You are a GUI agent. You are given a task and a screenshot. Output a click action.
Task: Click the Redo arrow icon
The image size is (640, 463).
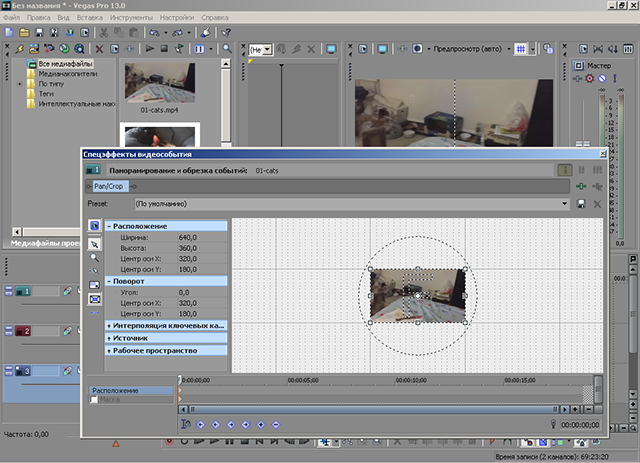point(178,32)
